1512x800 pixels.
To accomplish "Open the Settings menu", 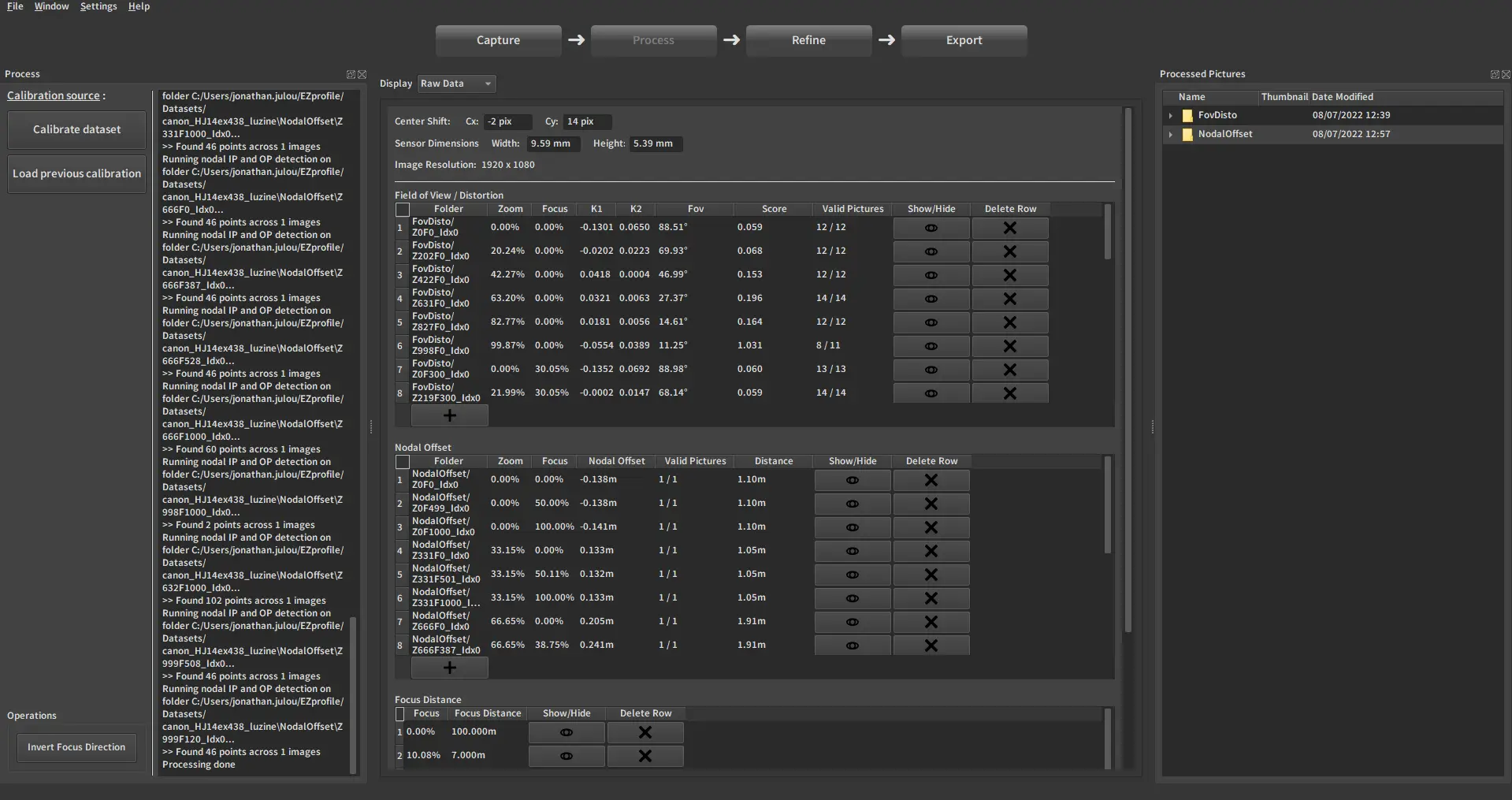I will (x=98, y=6).
